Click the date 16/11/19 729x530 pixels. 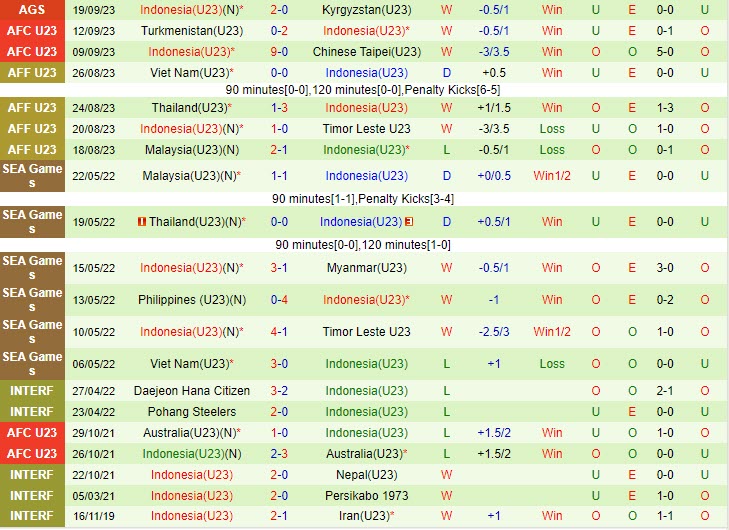tap(93, 516)
